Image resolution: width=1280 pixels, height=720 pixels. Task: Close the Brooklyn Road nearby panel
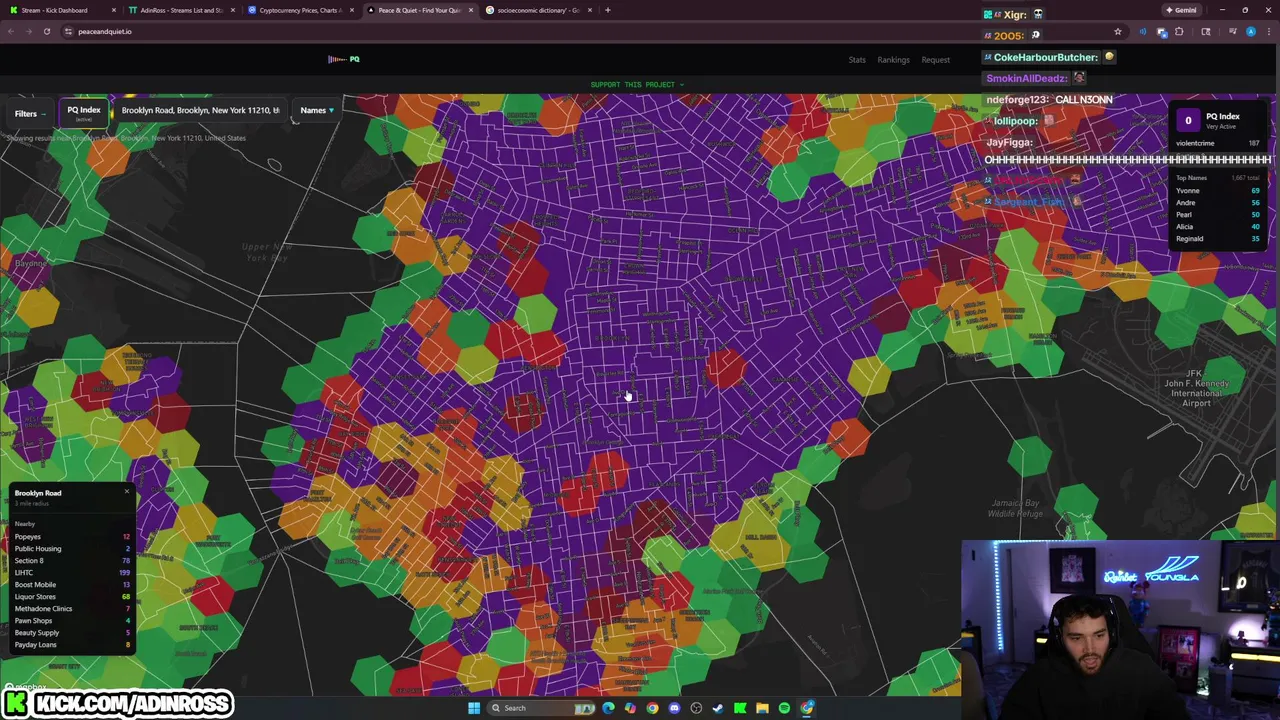pyautogui.click(x=127, y=492)
